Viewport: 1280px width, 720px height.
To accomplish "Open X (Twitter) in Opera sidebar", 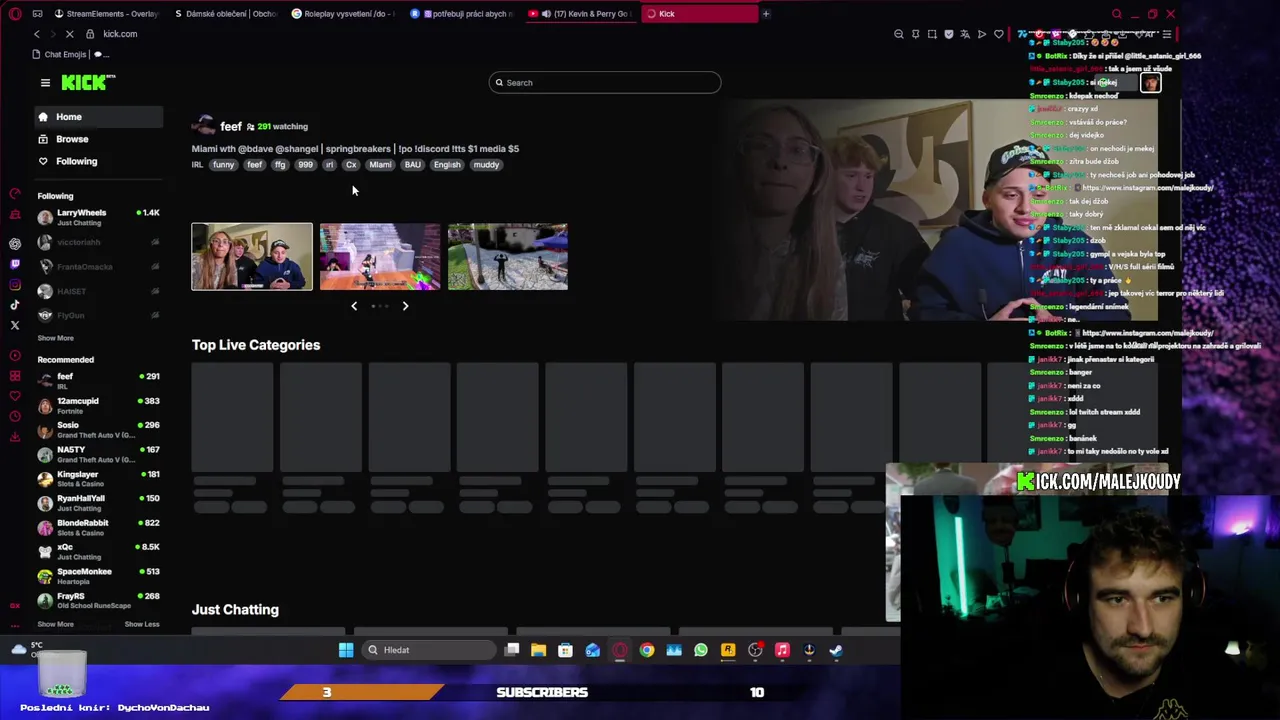I will point(15,325).
